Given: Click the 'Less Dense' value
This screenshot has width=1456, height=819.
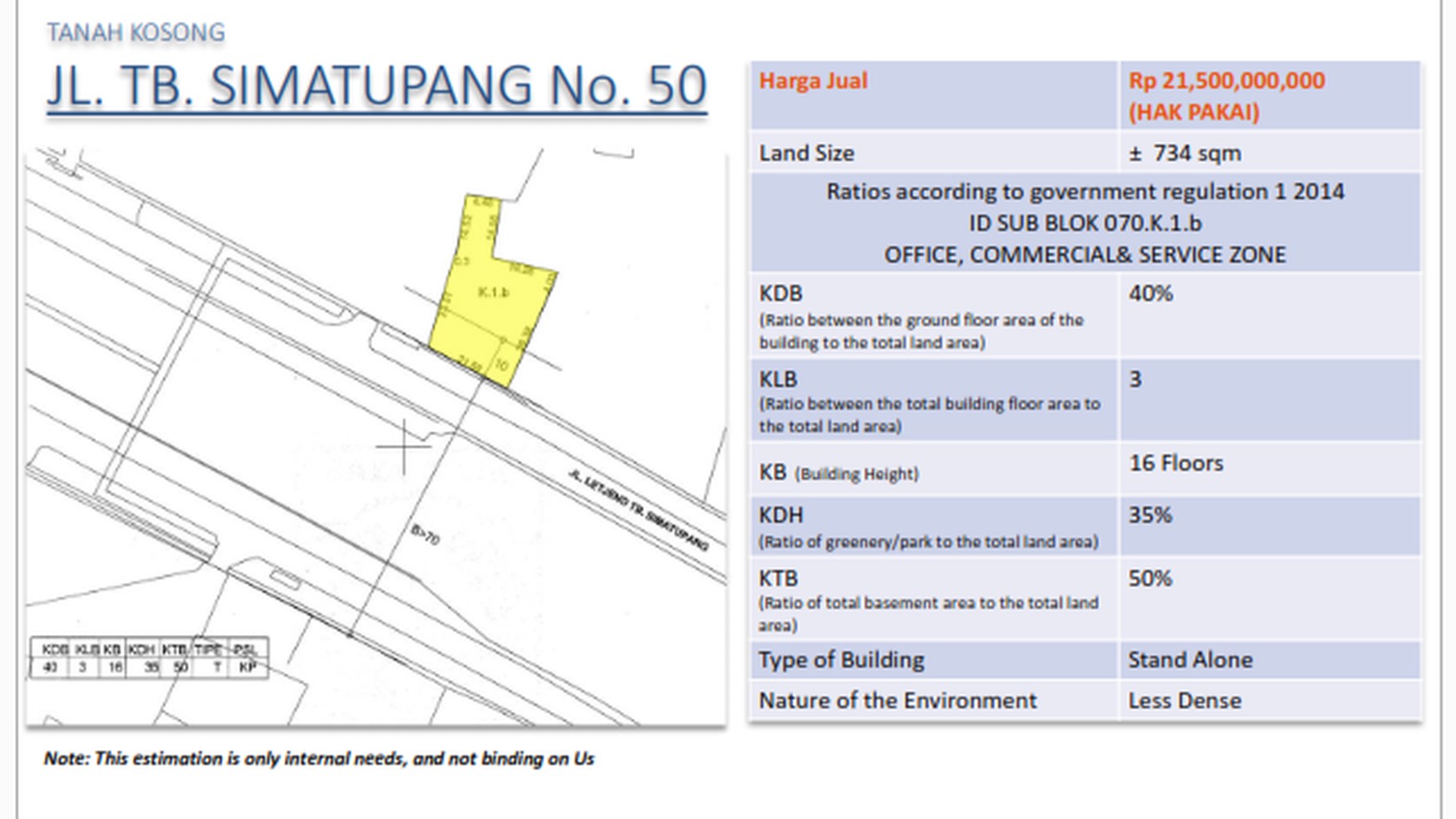Looking at the screenshot, I should click(1184, 700).
